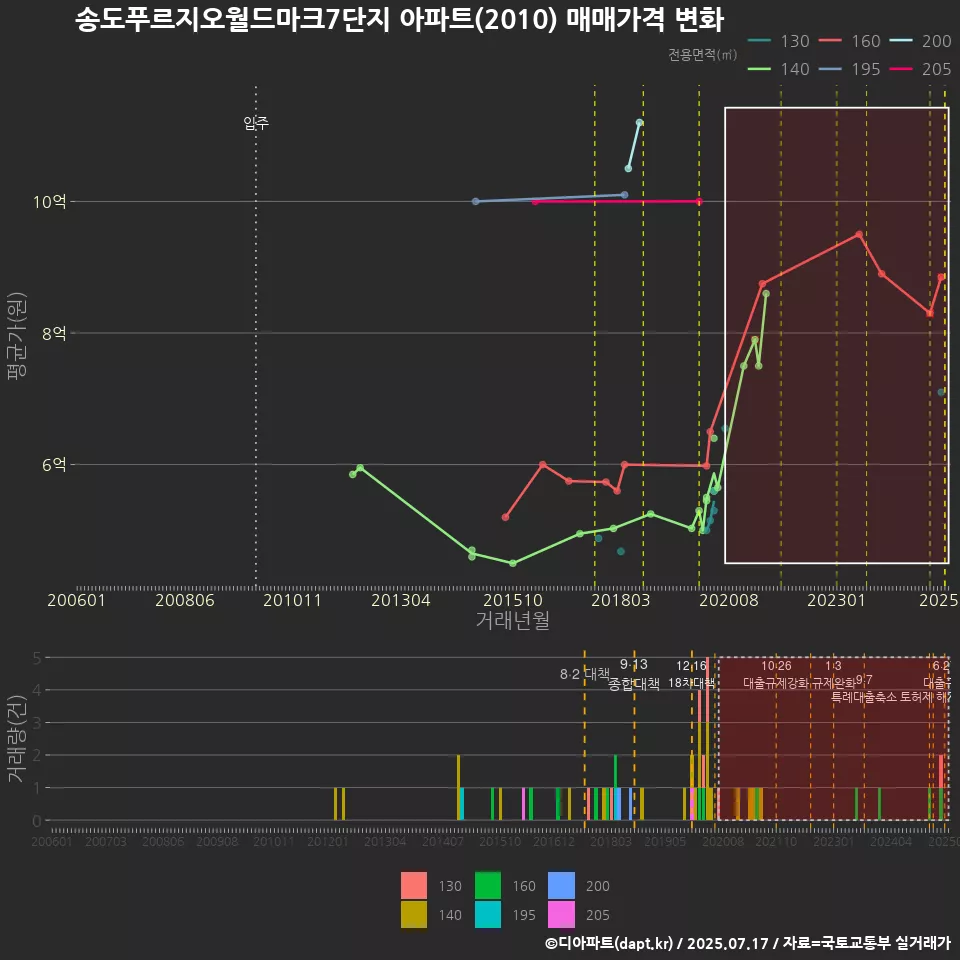Click the blue 200 swatch in bottom legend
960x960 pixels.
point(561,885)
